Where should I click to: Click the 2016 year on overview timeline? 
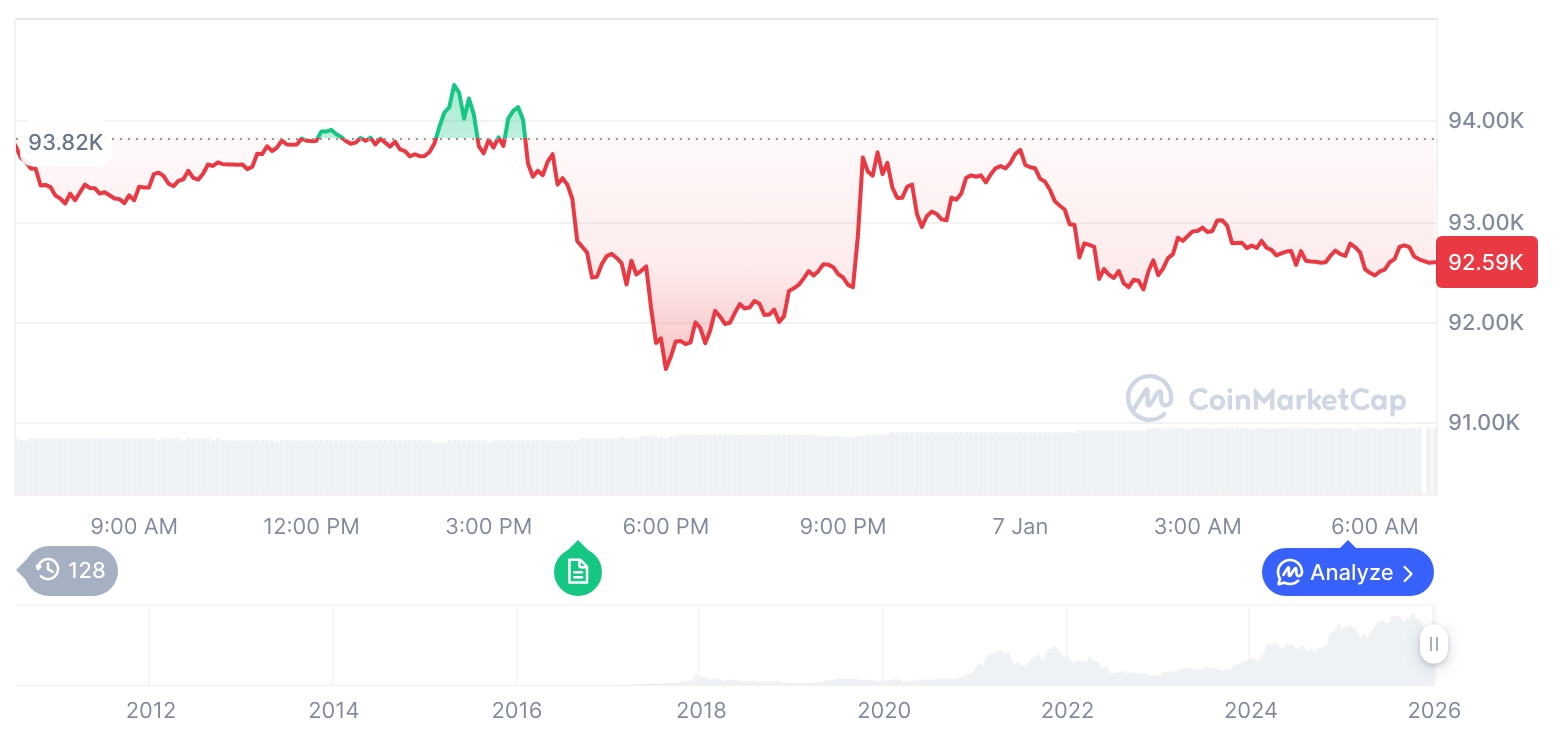coord(517,711)
